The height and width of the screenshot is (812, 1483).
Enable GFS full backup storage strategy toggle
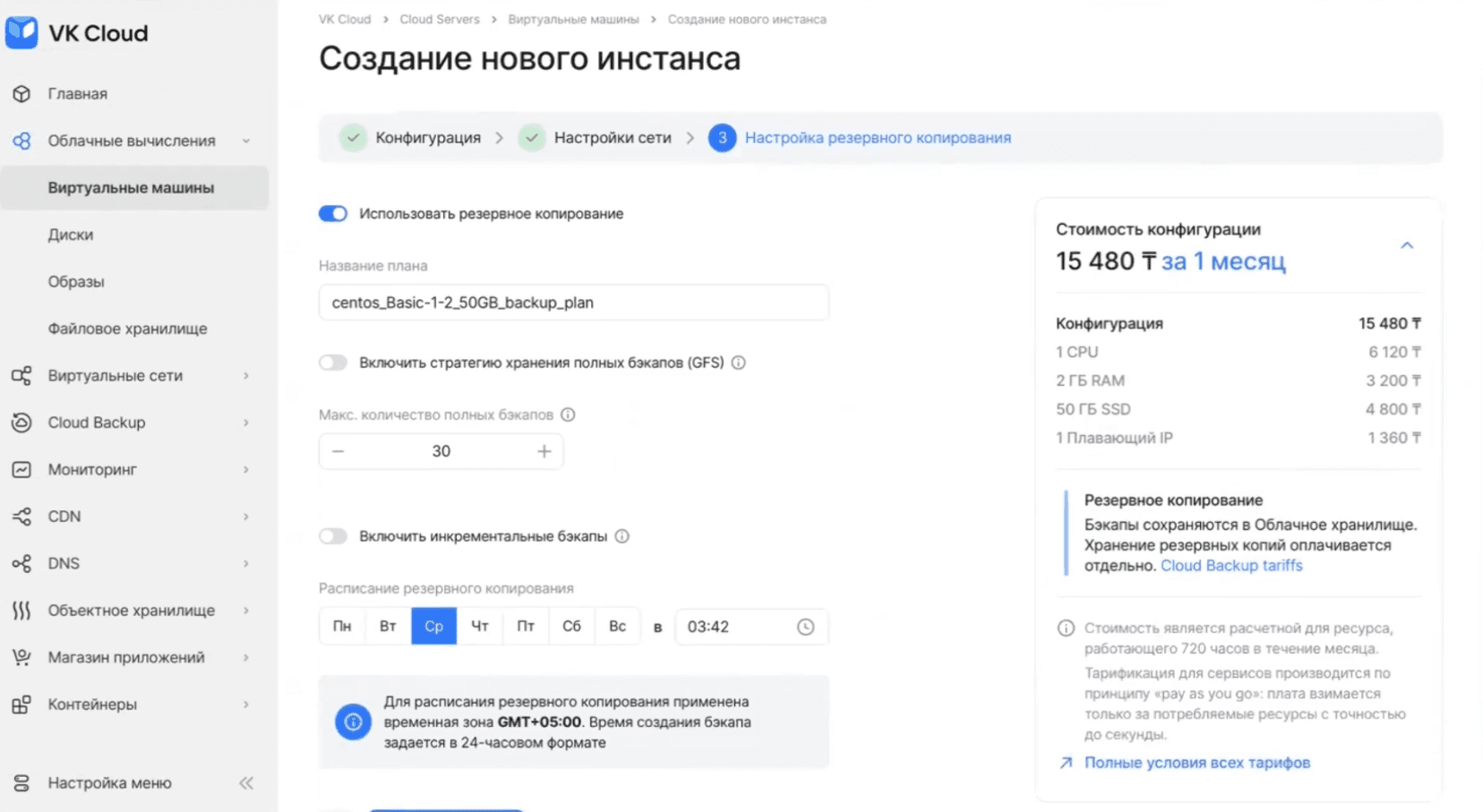pos(333,363)
